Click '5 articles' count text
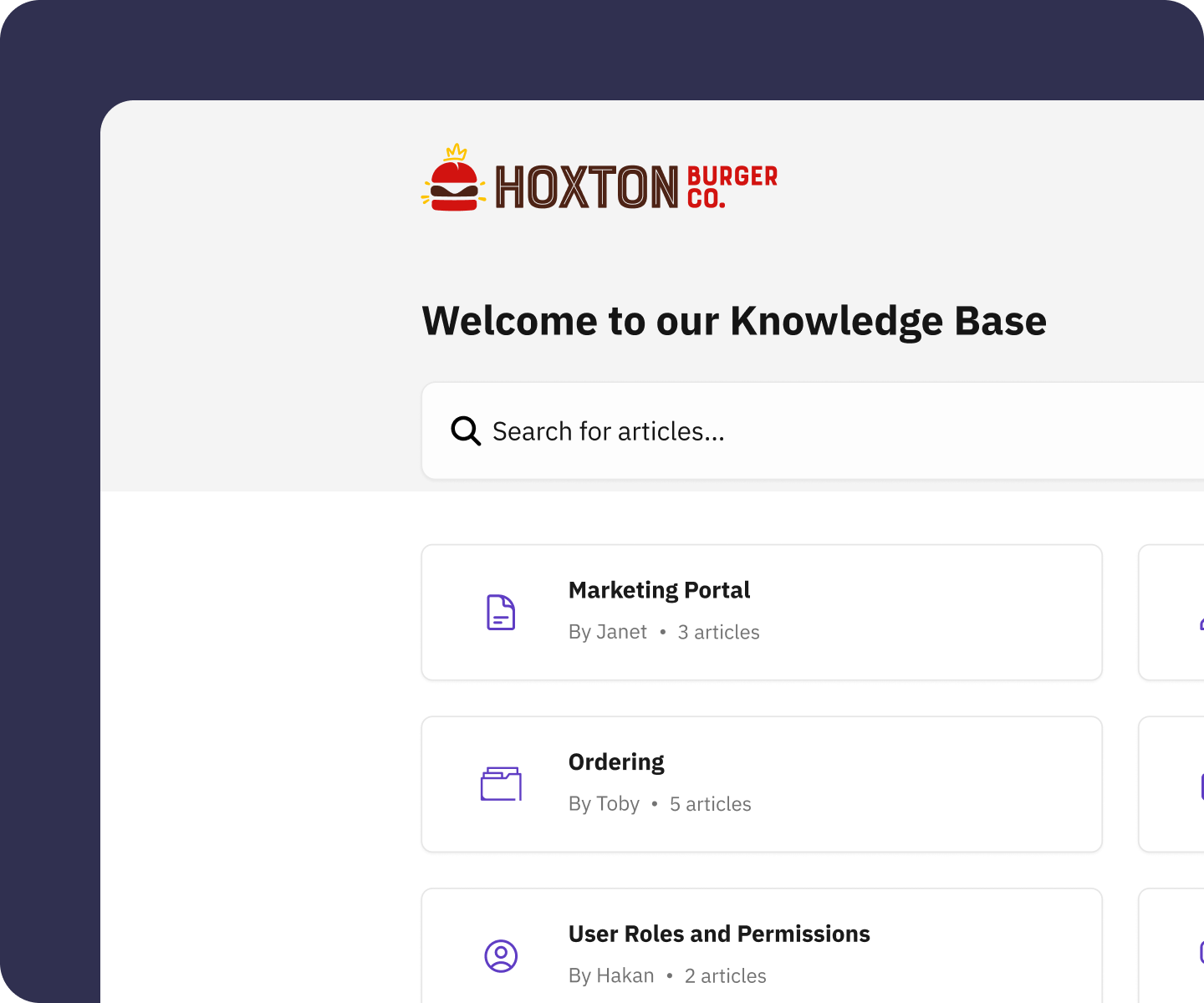The image size is (1204, 1003). tap(711, 804)
